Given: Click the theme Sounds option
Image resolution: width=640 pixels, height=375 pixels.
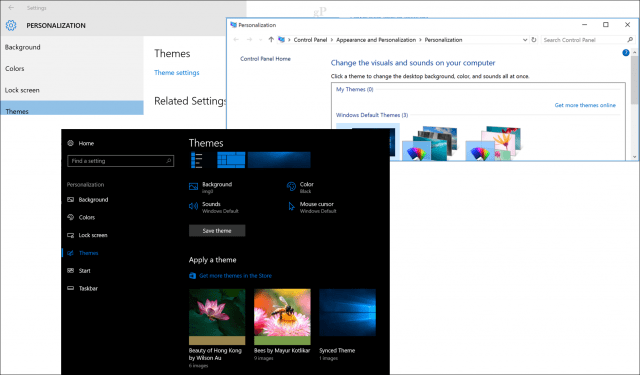Looking at the screenshot, I should [213, 207].
